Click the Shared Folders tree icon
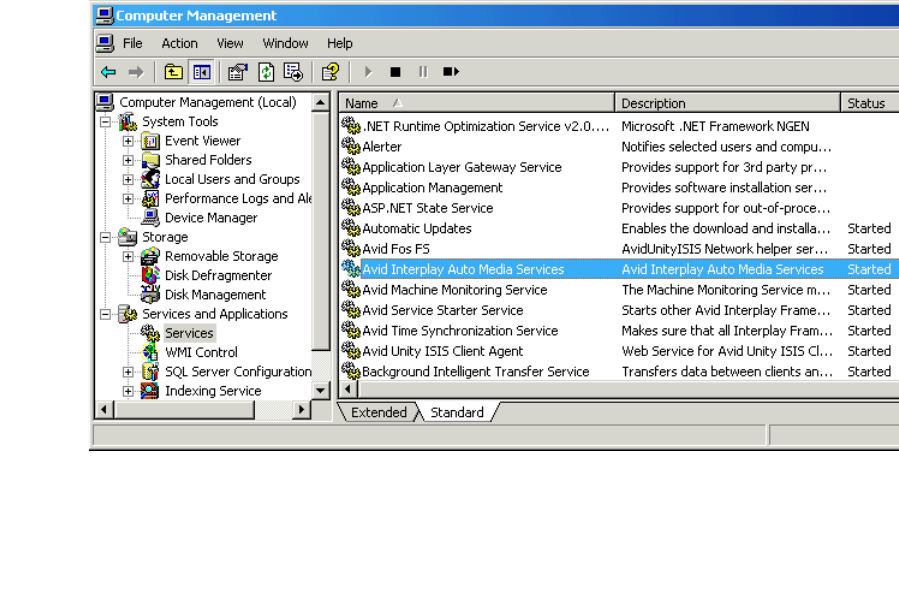 (150, 159)
